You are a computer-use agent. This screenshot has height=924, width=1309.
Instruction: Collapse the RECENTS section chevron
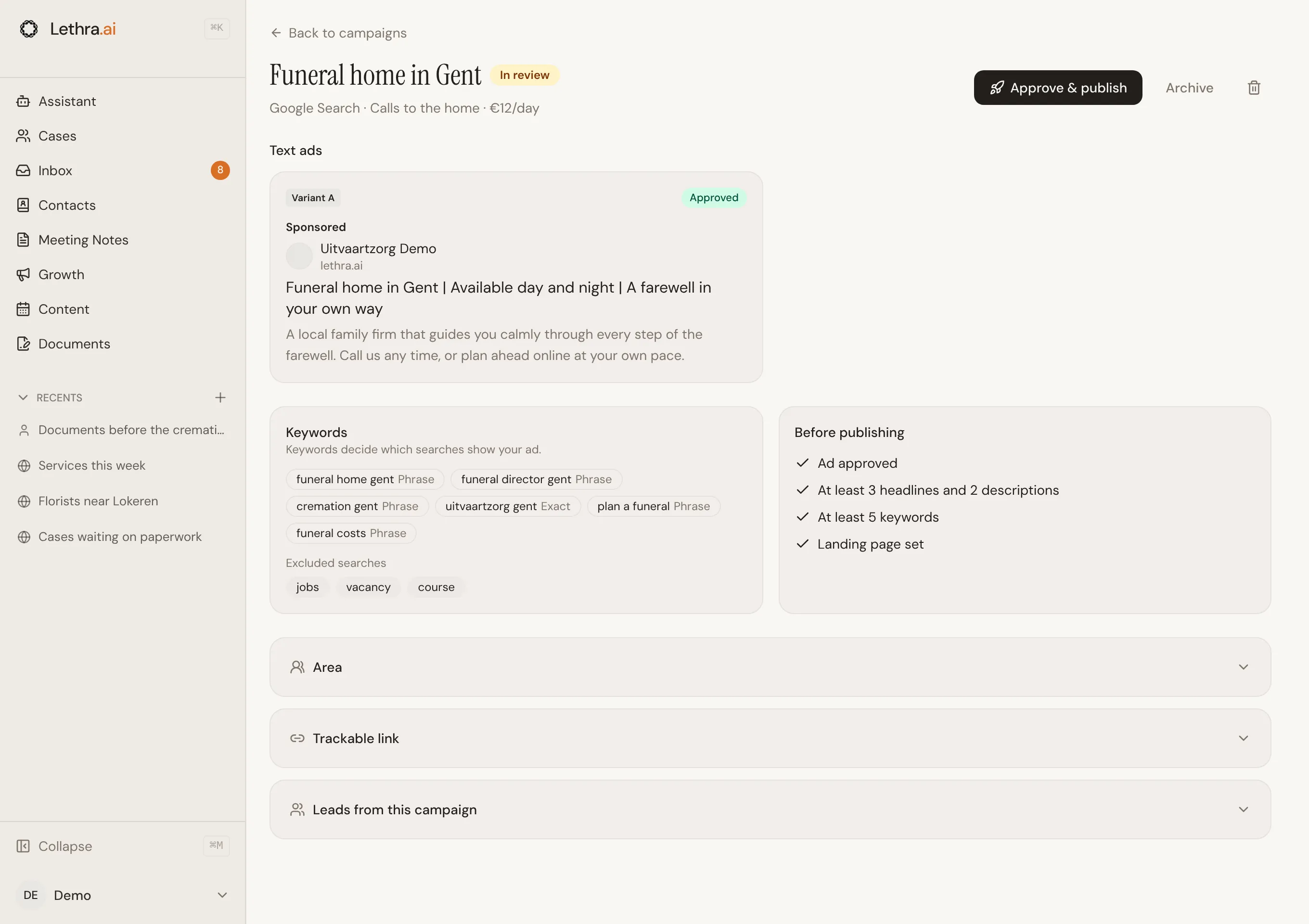point(23,398)
